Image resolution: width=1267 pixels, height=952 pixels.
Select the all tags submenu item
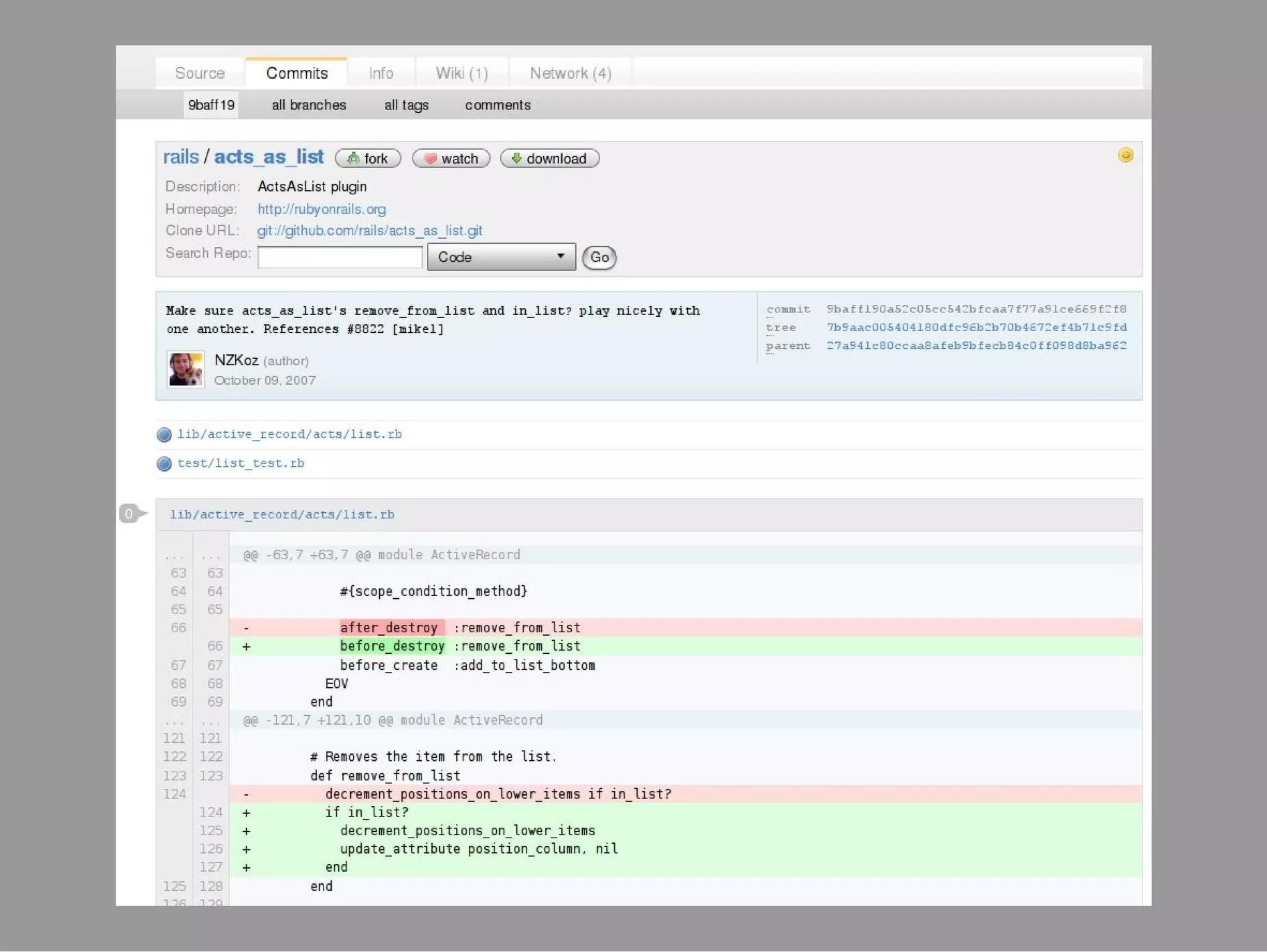(406, 105)
